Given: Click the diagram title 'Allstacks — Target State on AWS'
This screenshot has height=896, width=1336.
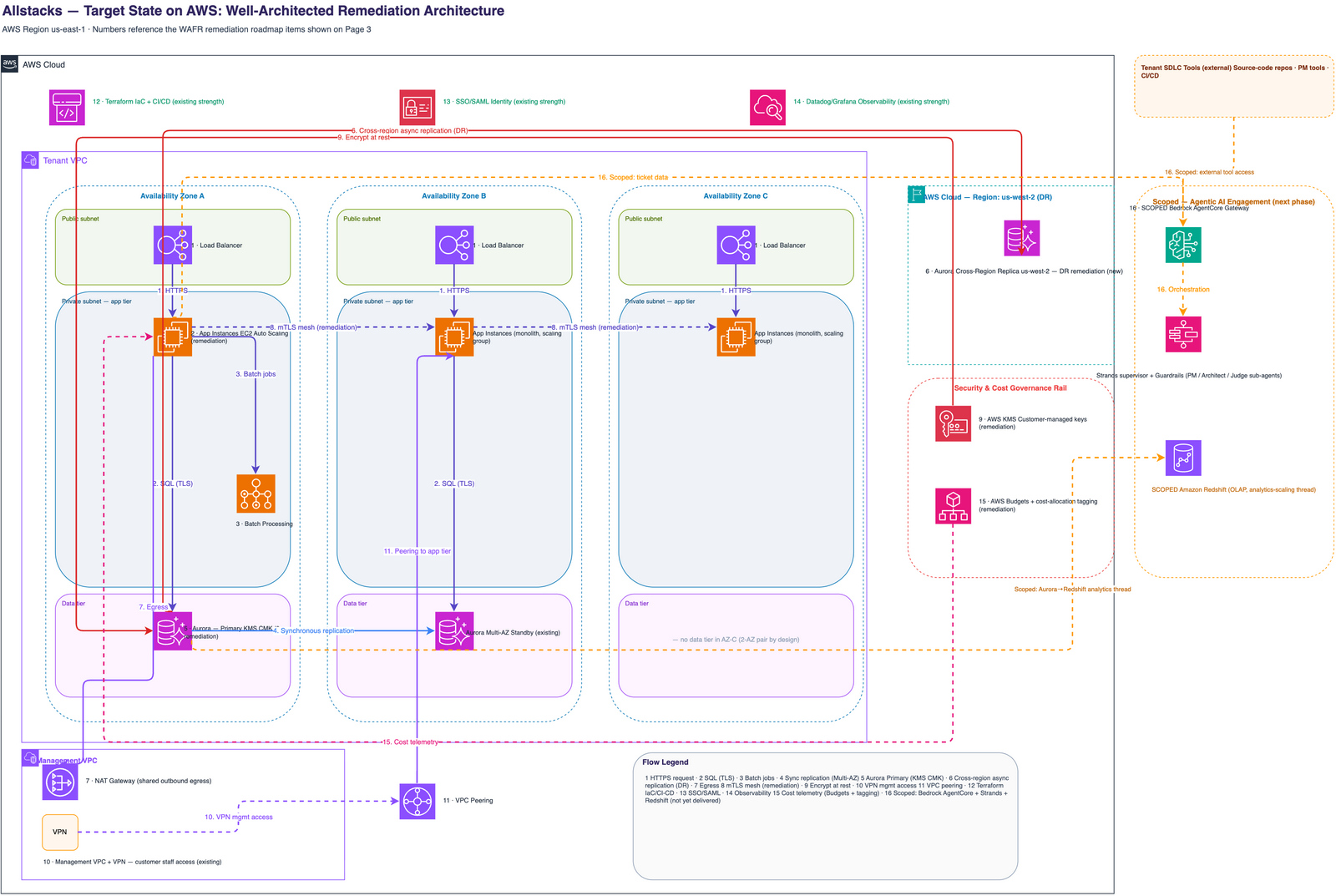Looking at the screenshot, I should coord(254,11).
